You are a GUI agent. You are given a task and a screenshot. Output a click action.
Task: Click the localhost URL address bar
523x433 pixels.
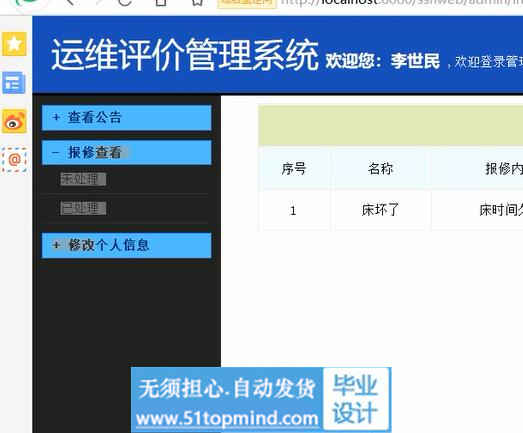400,3
